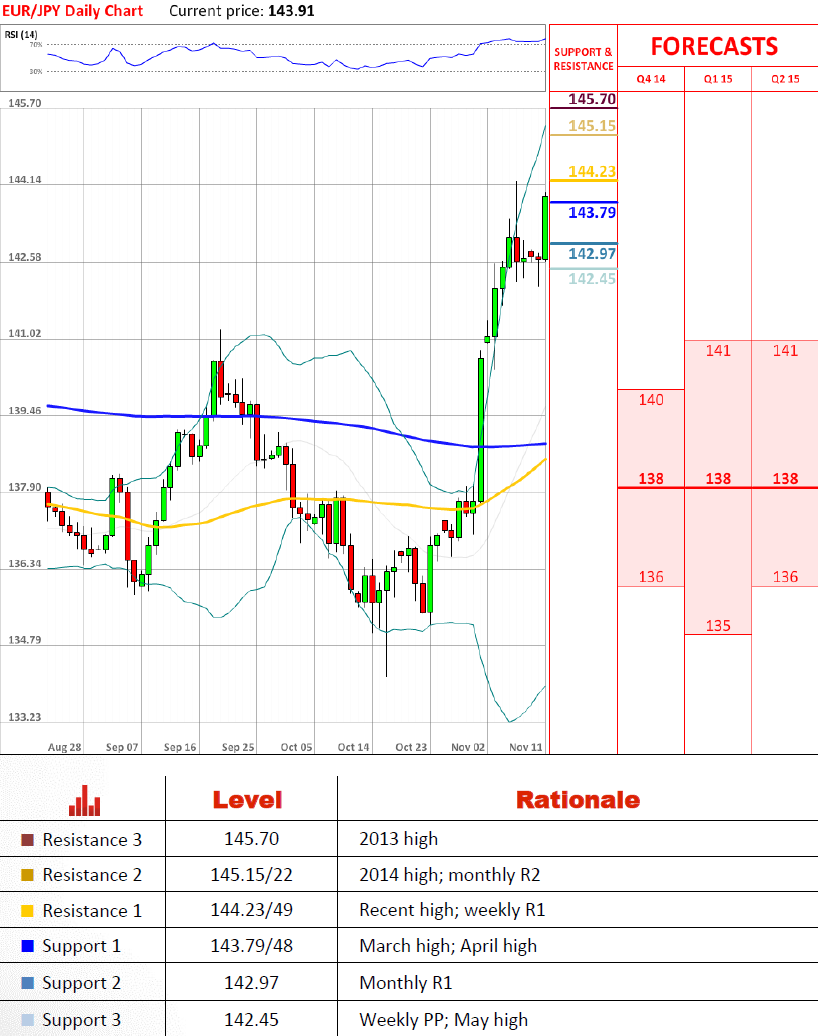
Task: Click the Q4 14 low forecast 136
Action: [x=651, y=577]
